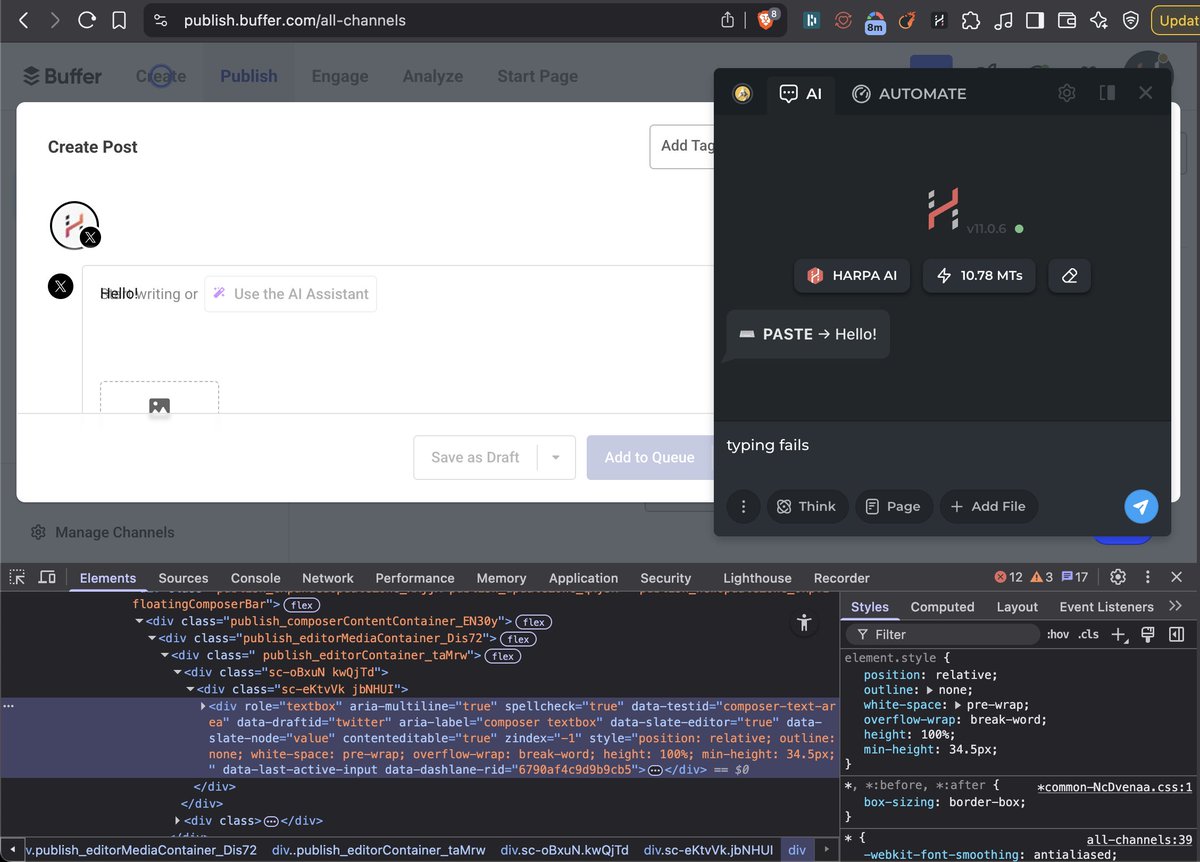Open the Engage tab in Buffer
Image resolution: width=1200 pixels, height=862 pixels.
[x=340, y=76]
